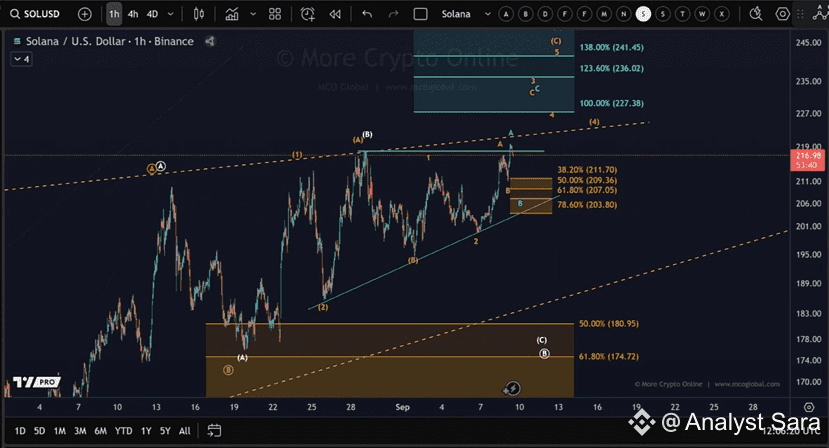Open the go-to-date calendar icon
The width and height of the screenshot is (829, 448).
pos(214,431)
